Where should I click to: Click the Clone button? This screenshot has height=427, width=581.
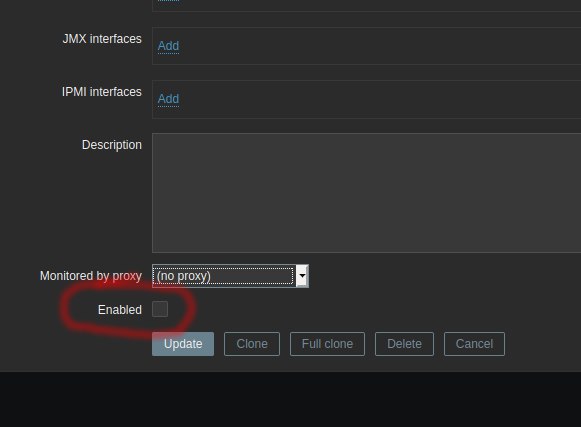tap(252, 344)
